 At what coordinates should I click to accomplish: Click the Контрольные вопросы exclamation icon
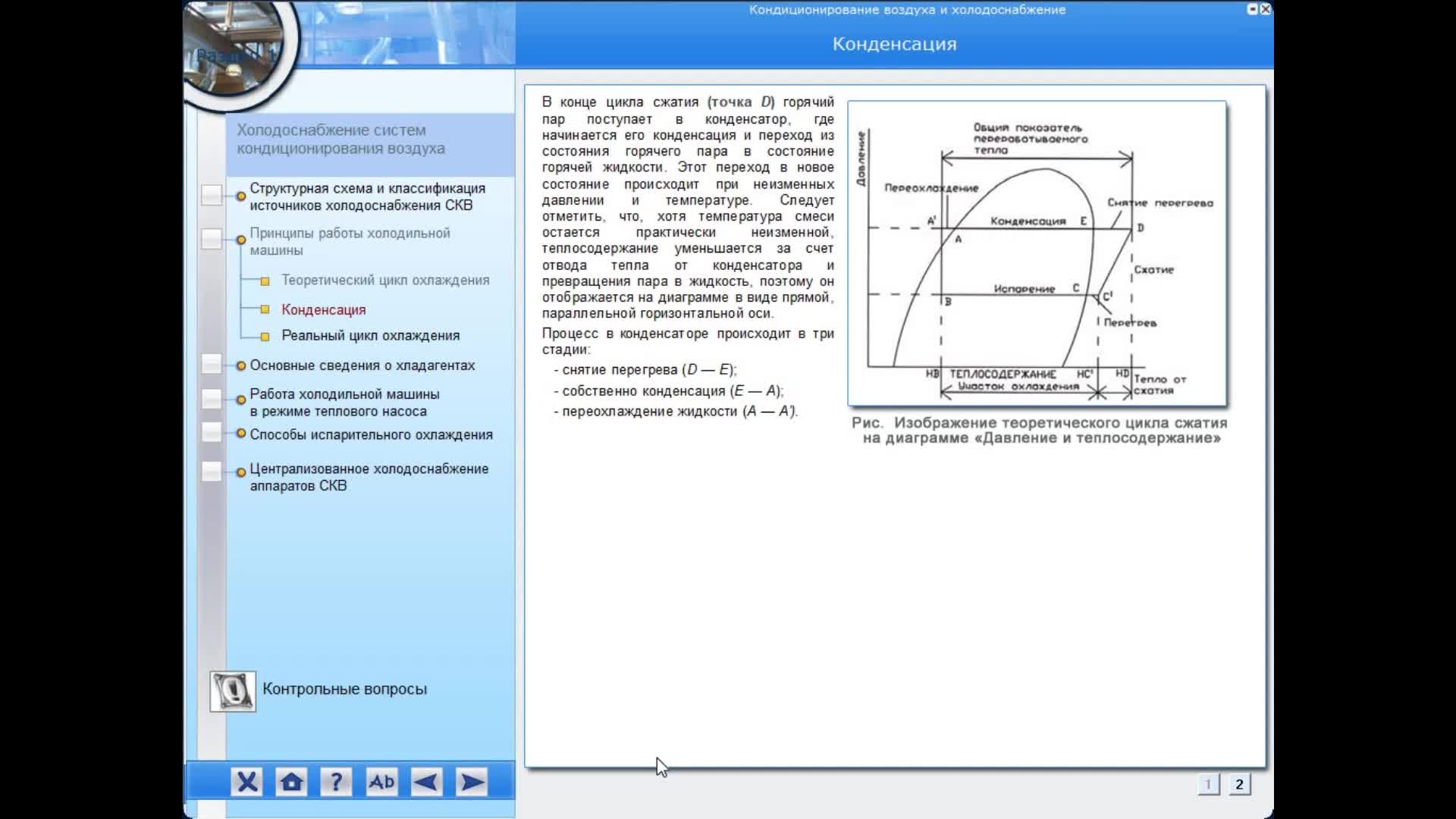click(x=233, y=691)
